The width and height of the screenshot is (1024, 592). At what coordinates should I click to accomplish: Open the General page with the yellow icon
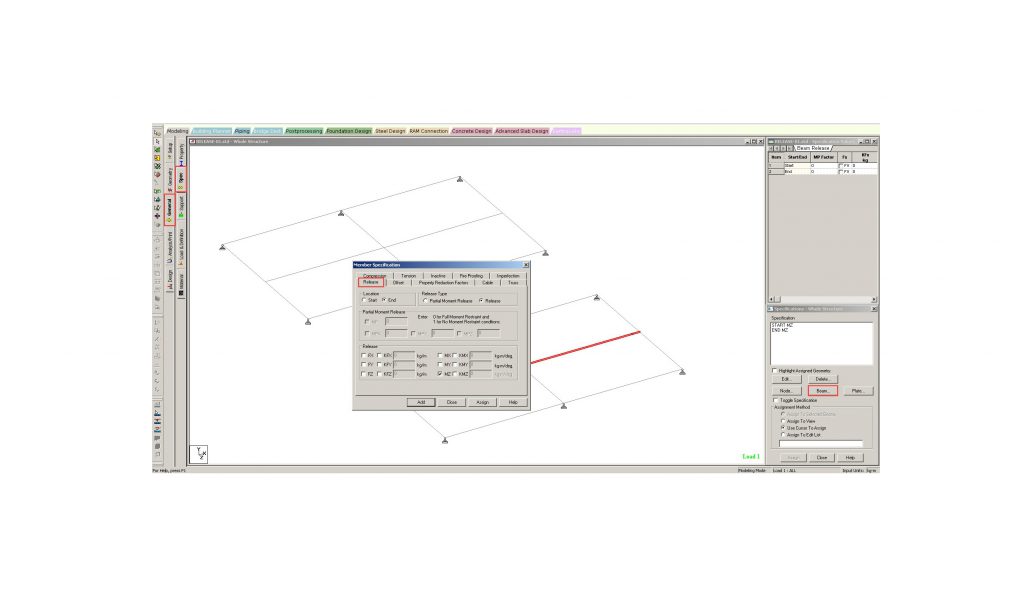click(x=169, y=208)
